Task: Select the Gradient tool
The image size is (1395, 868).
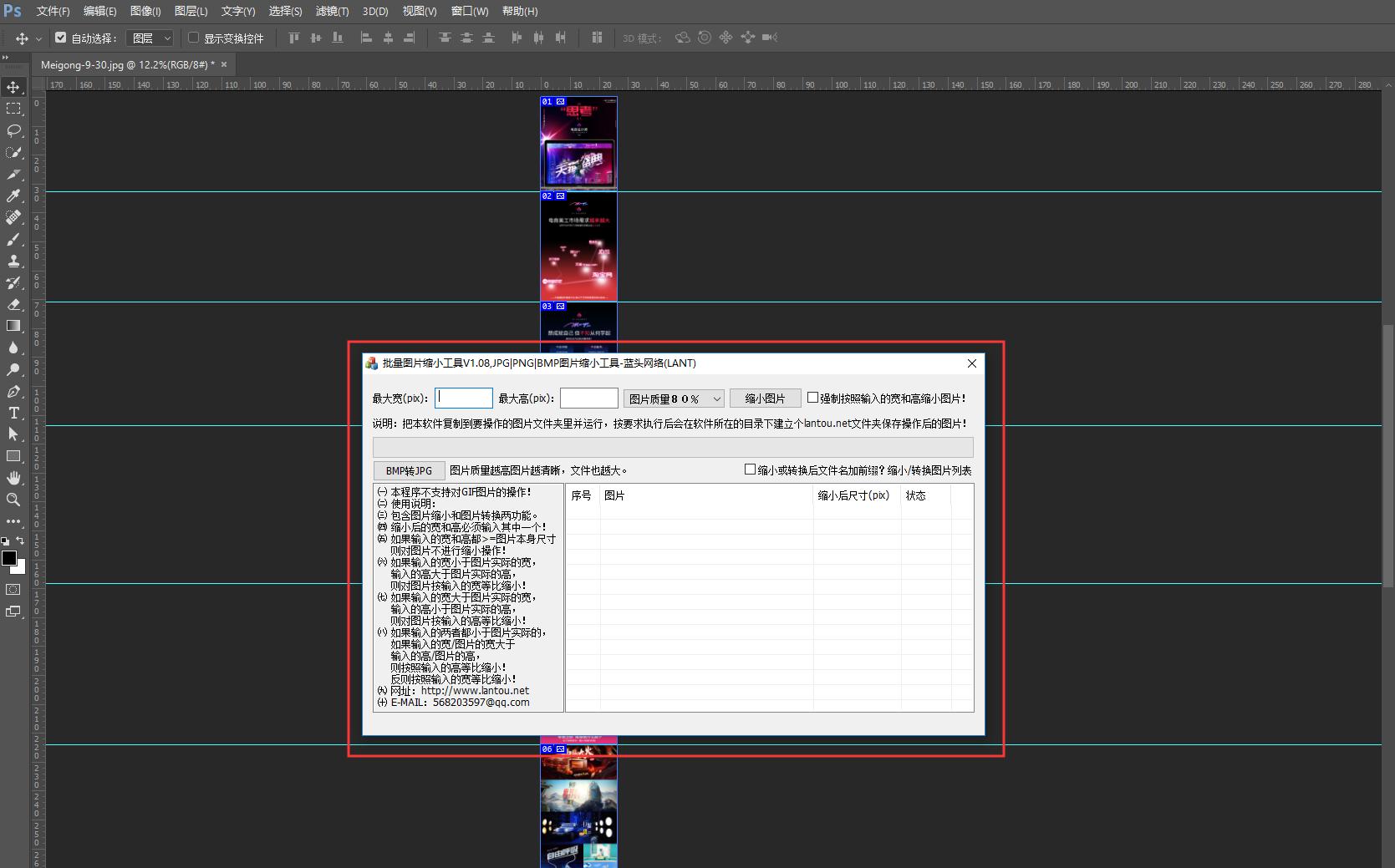Action: pyautogui.click(x=13, y=326)
